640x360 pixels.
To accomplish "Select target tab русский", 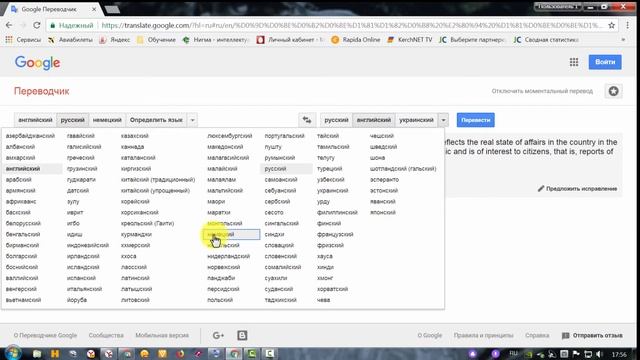I will click(x=336, y=120).
